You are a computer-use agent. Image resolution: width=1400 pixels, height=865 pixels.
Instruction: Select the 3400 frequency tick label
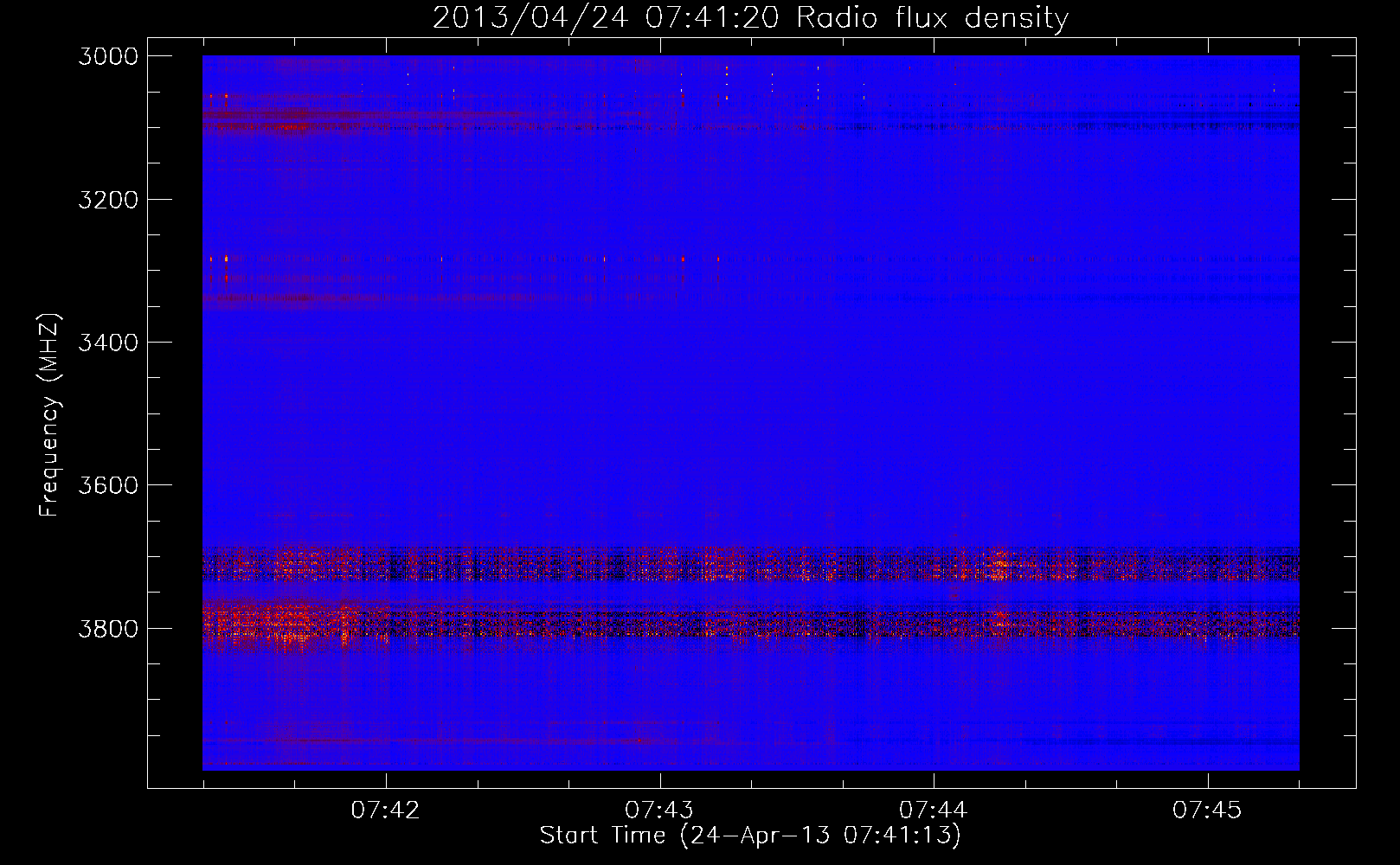[108, 343]
